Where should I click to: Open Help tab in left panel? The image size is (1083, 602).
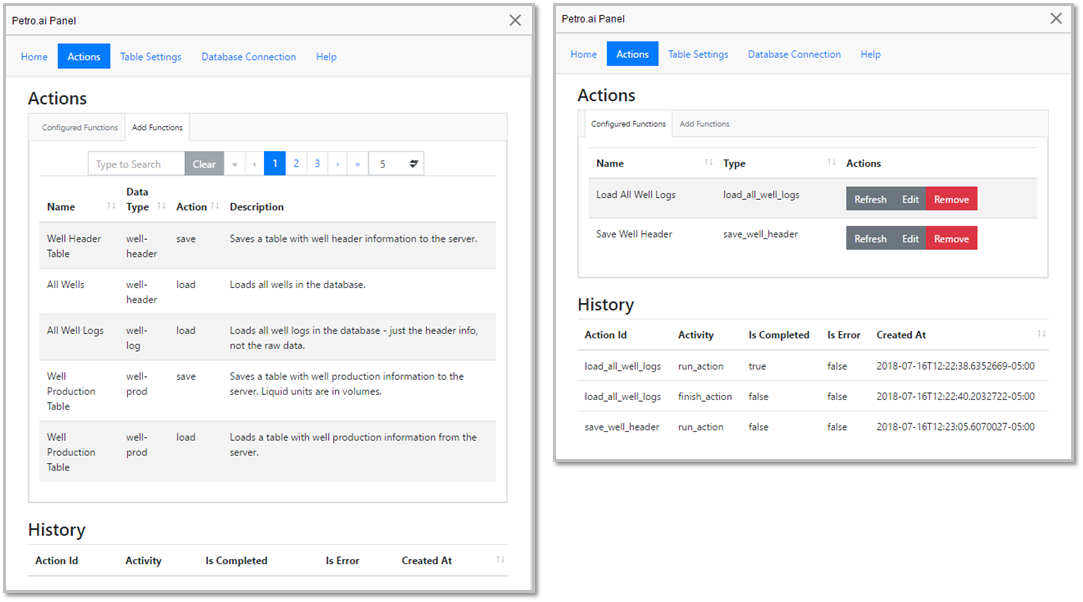tap(326, 57)
